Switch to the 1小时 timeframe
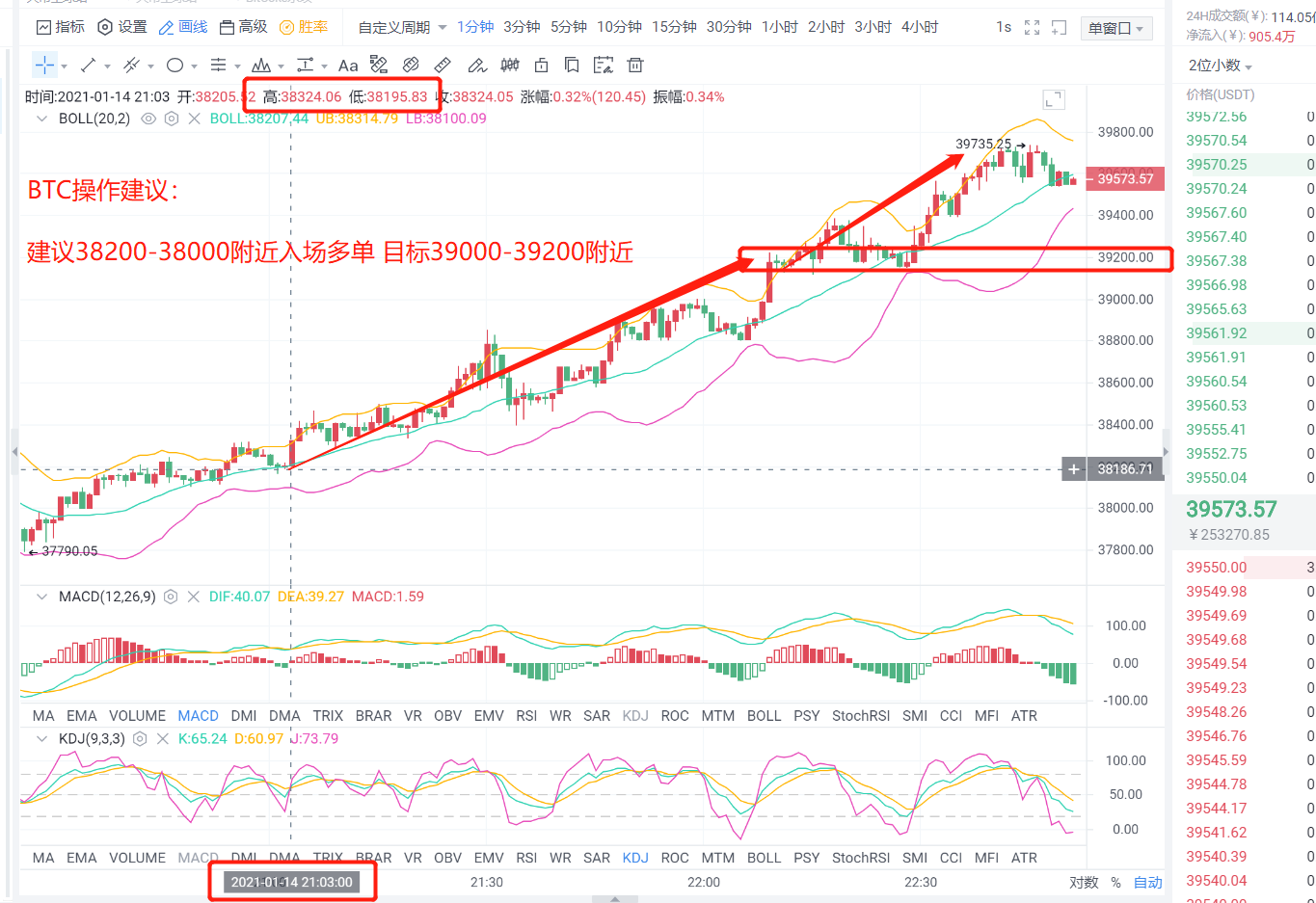 pyautogui.click(x=780, y=27)
